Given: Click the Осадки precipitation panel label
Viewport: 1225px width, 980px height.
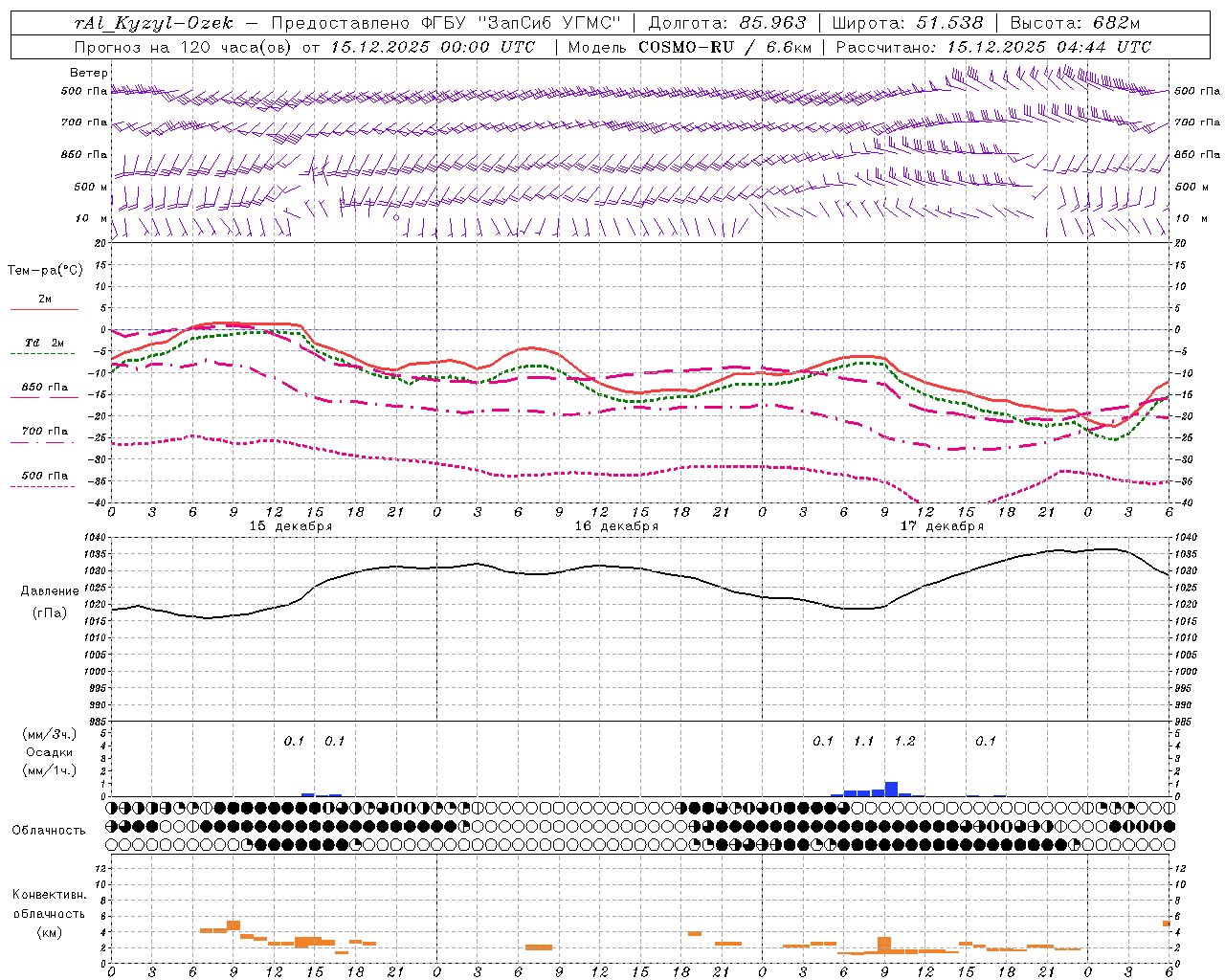Looking at the screenshot, I should click(49, 752).
